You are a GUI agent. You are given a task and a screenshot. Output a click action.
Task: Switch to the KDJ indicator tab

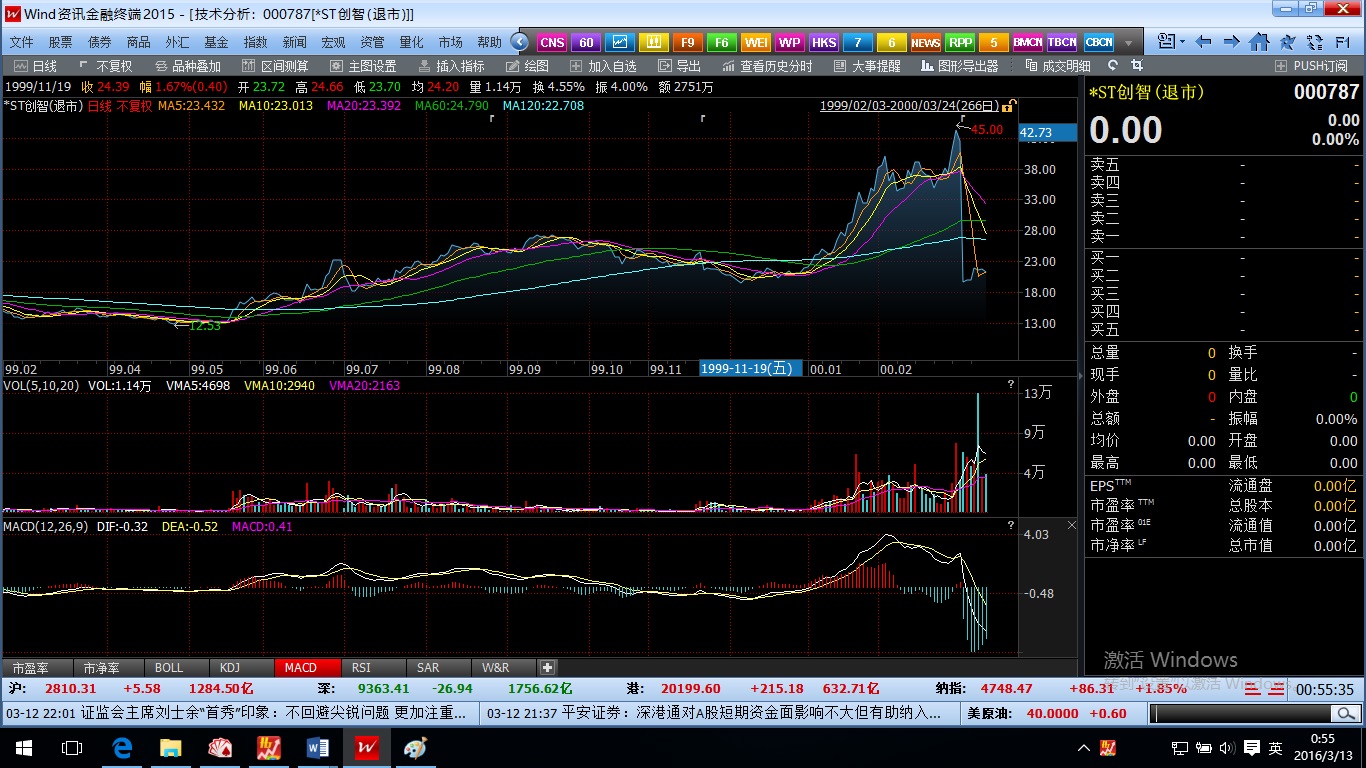click(x=229, y=667)
